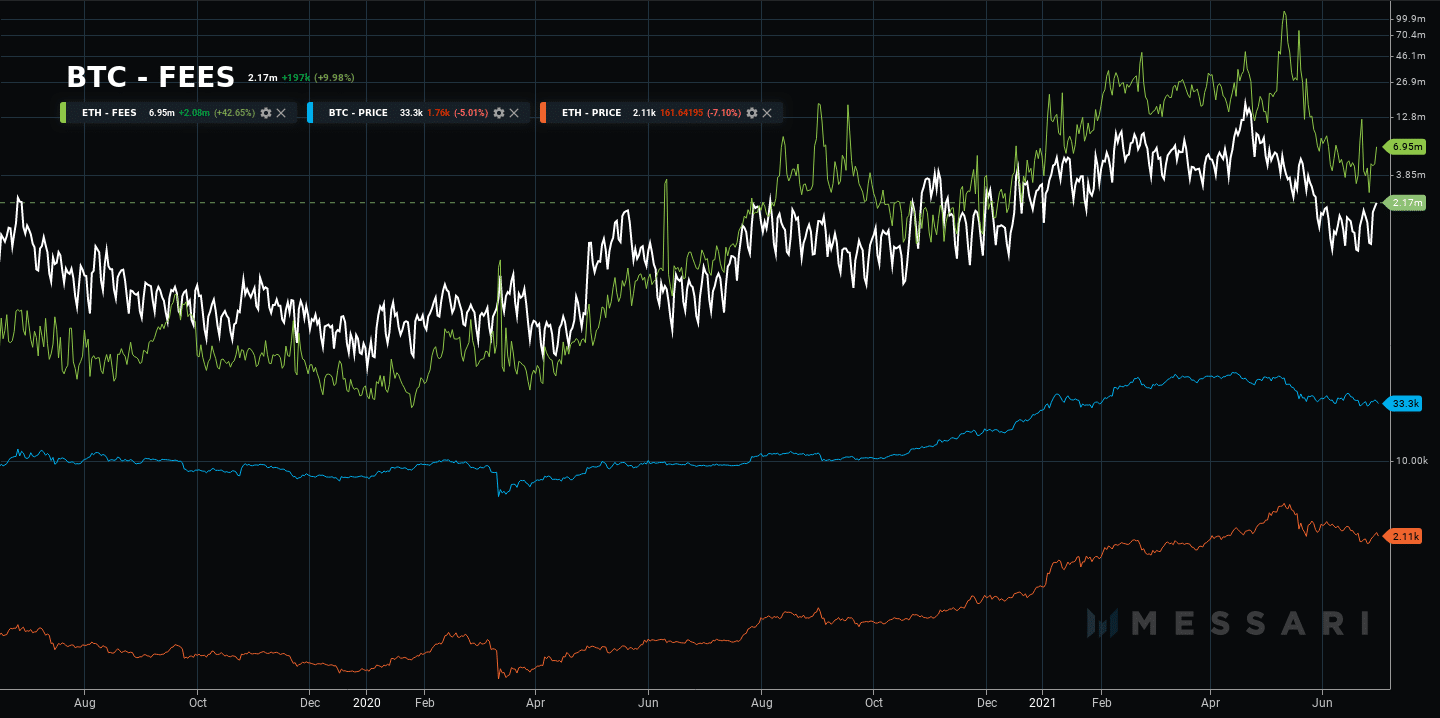Screen dimensions: 1440x718
Task: Click the ETH - PRICE legend label
Action: 591,113
